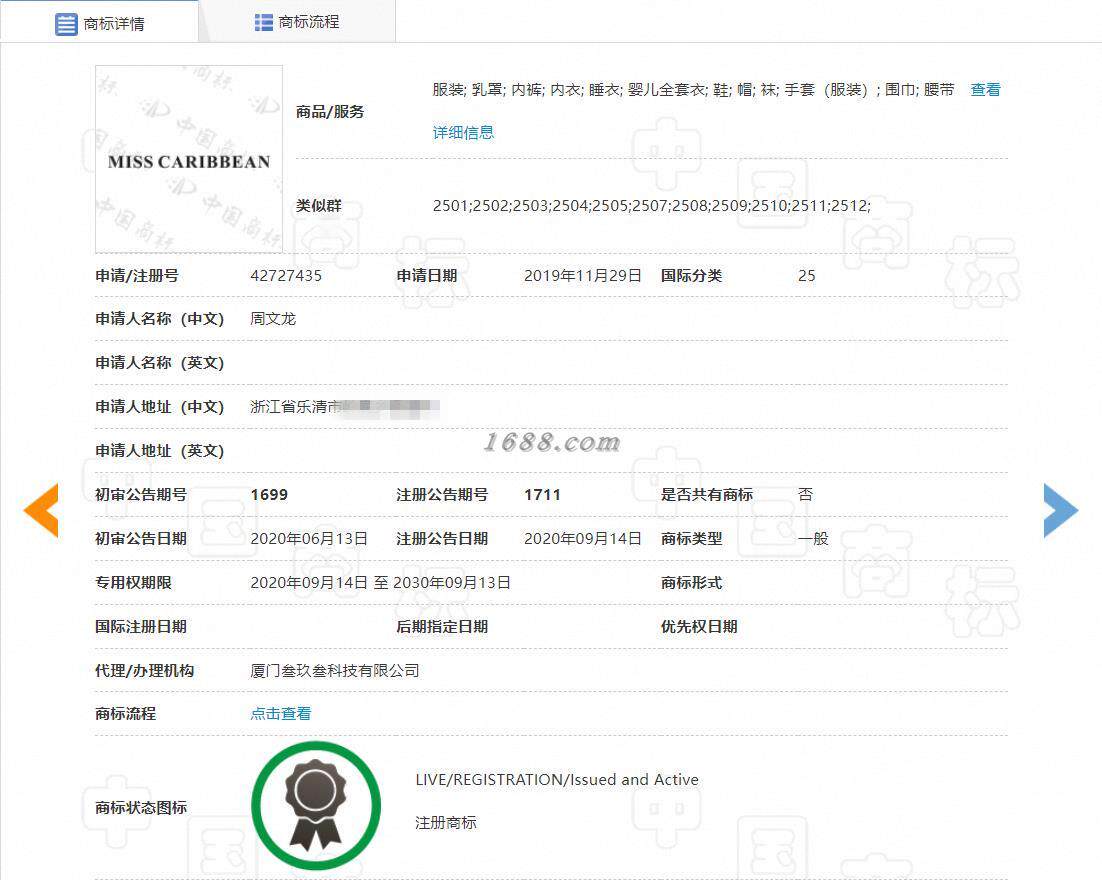Image resolution: width=1102 pixels, height=880 pixels.
Task: Click the international class value 25
Action: tap(807, 276)
